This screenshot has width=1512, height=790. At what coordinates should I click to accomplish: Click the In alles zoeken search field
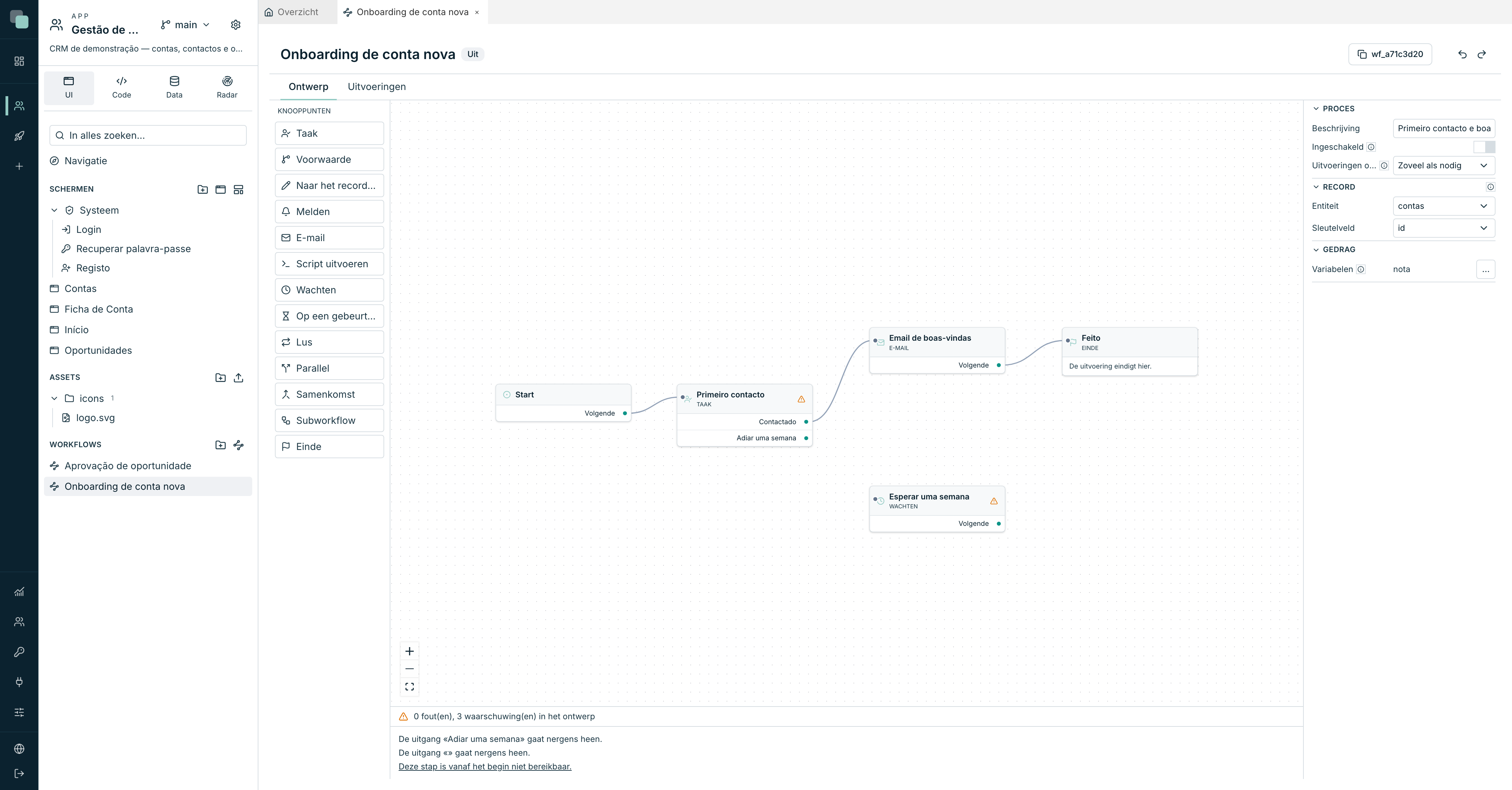point(148,135)
